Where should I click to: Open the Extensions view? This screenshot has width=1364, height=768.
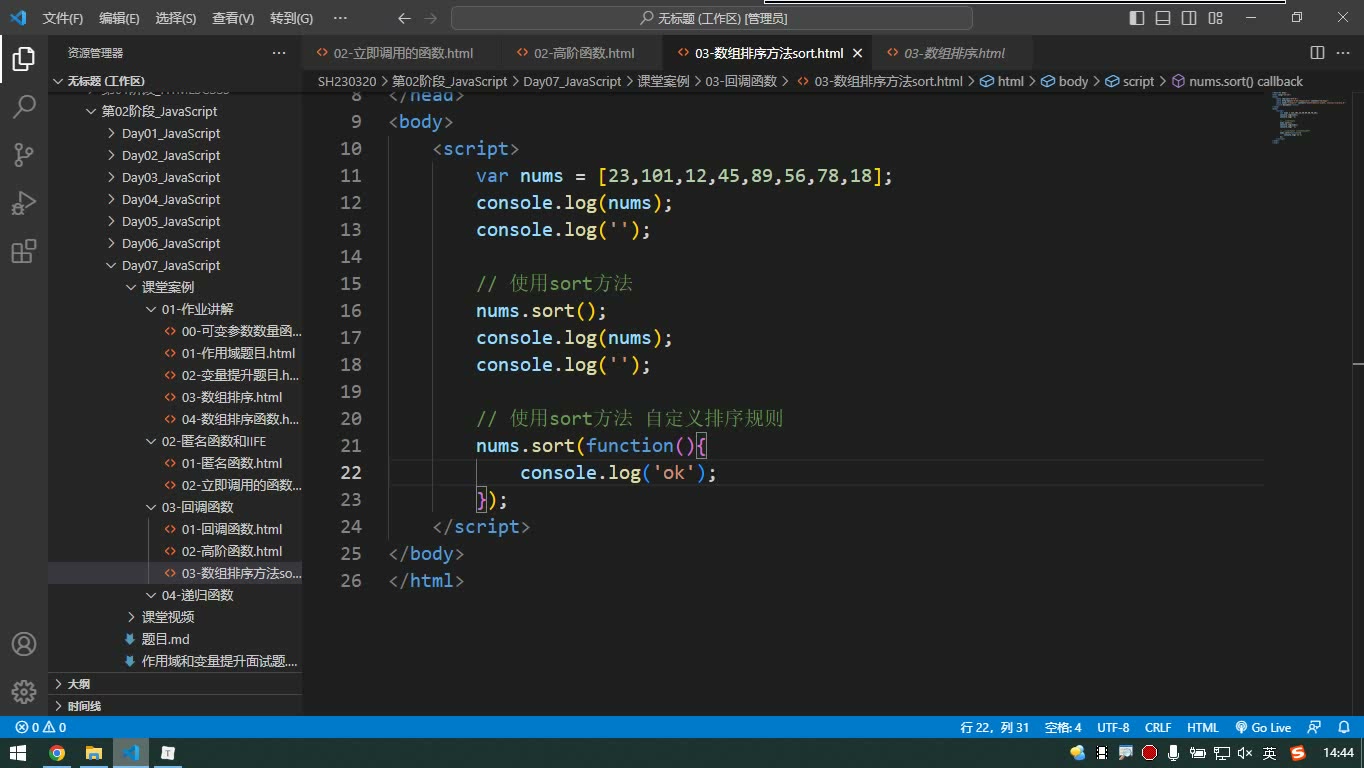click(24, 251)
